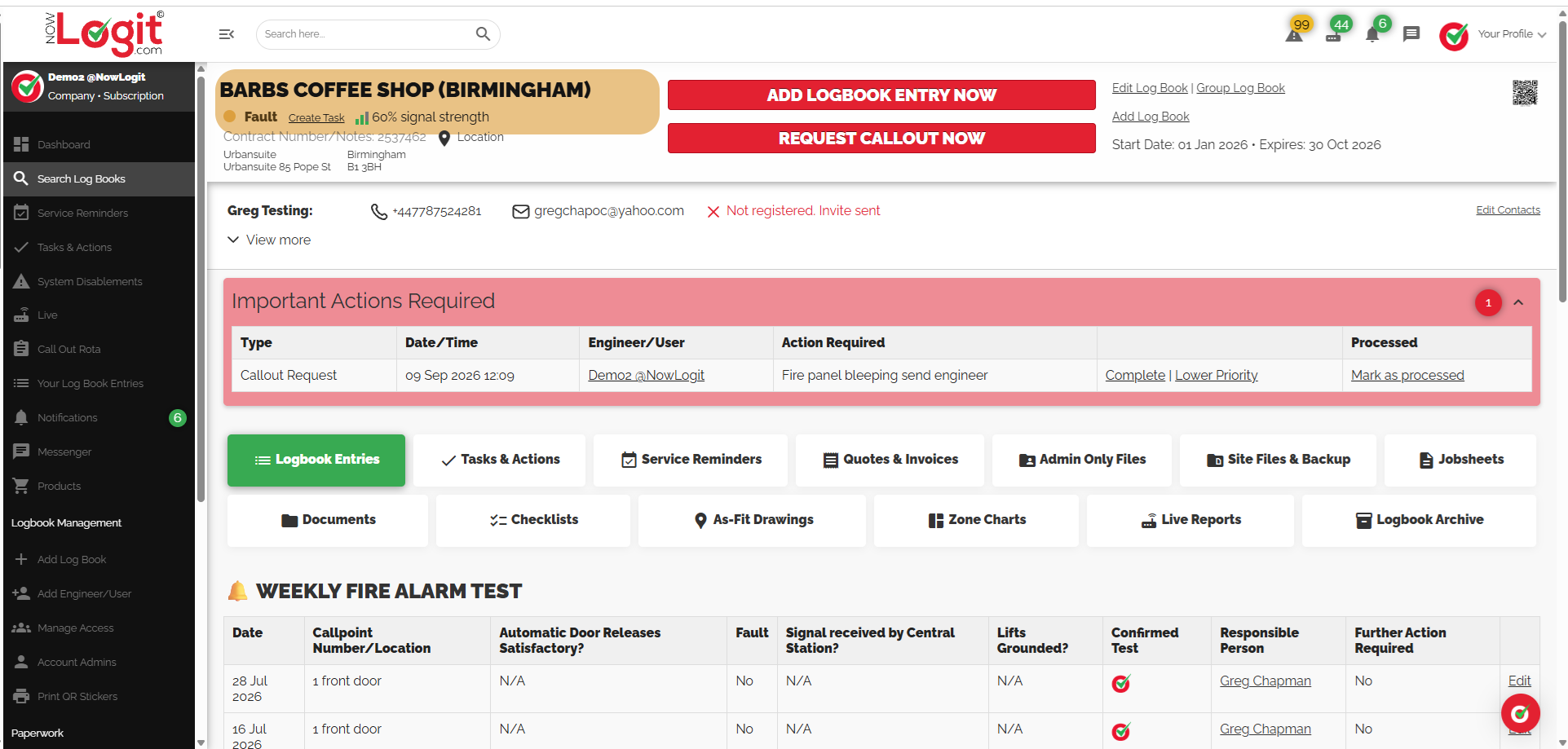Click the search magnifier icon in top bar

point(483,34)
